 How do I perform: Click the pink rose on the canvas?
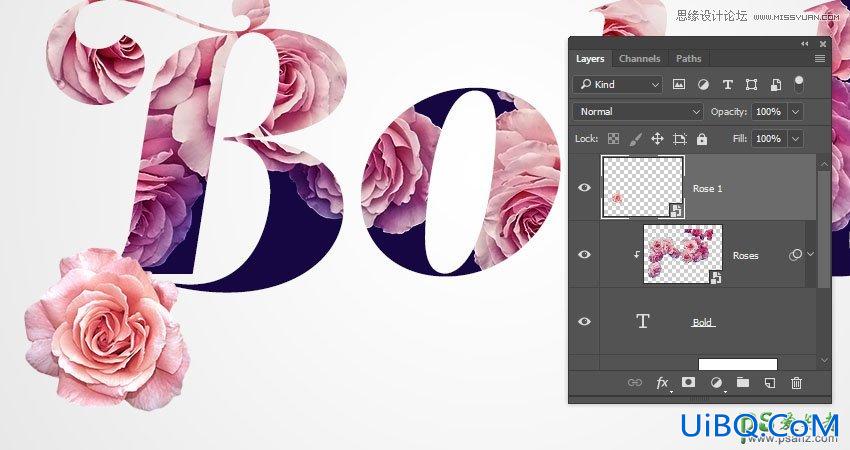pyautogui.click(x=108, y=329)
